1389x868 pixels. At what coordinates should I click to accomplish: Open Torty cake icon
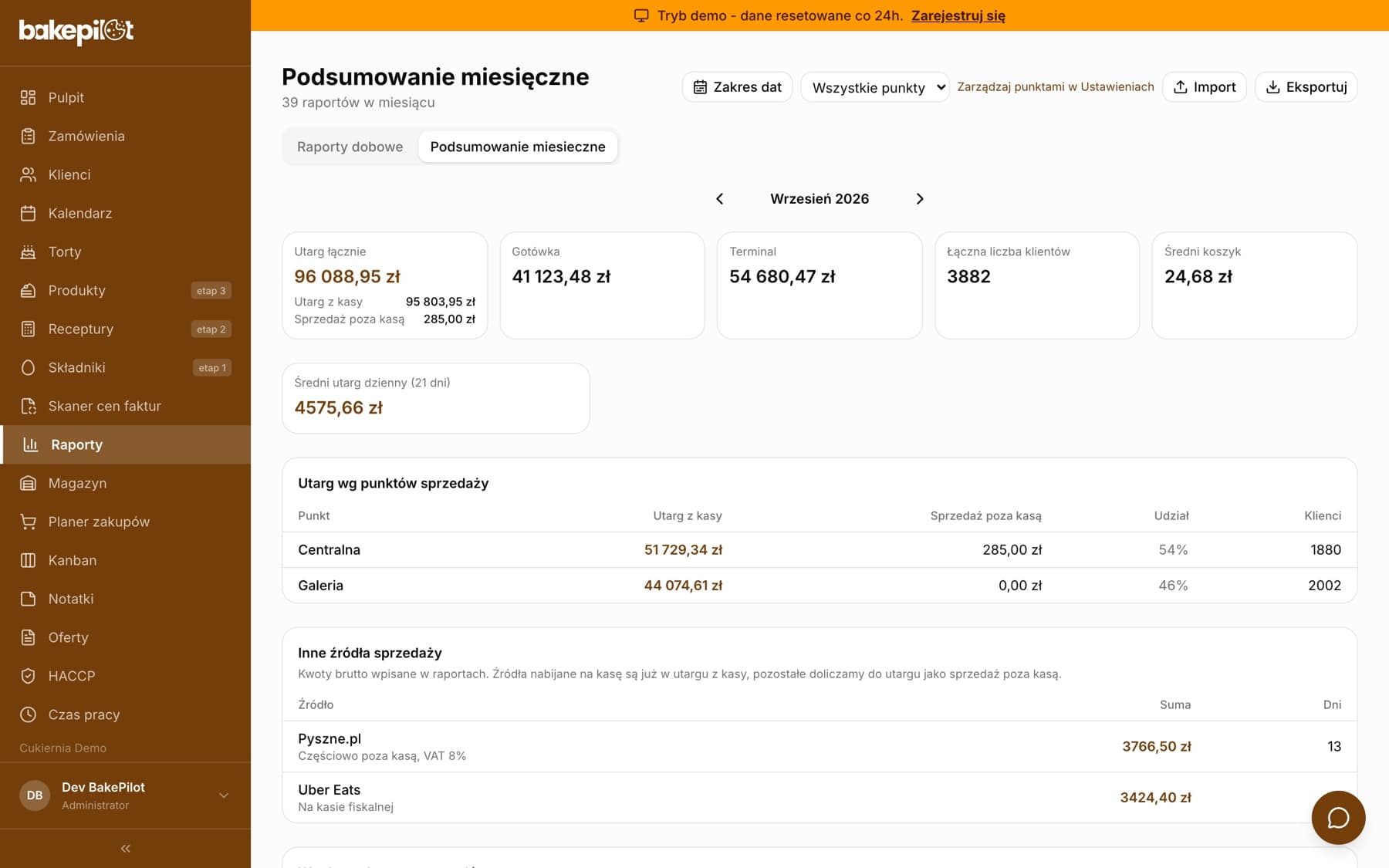[x=28, y=252]
